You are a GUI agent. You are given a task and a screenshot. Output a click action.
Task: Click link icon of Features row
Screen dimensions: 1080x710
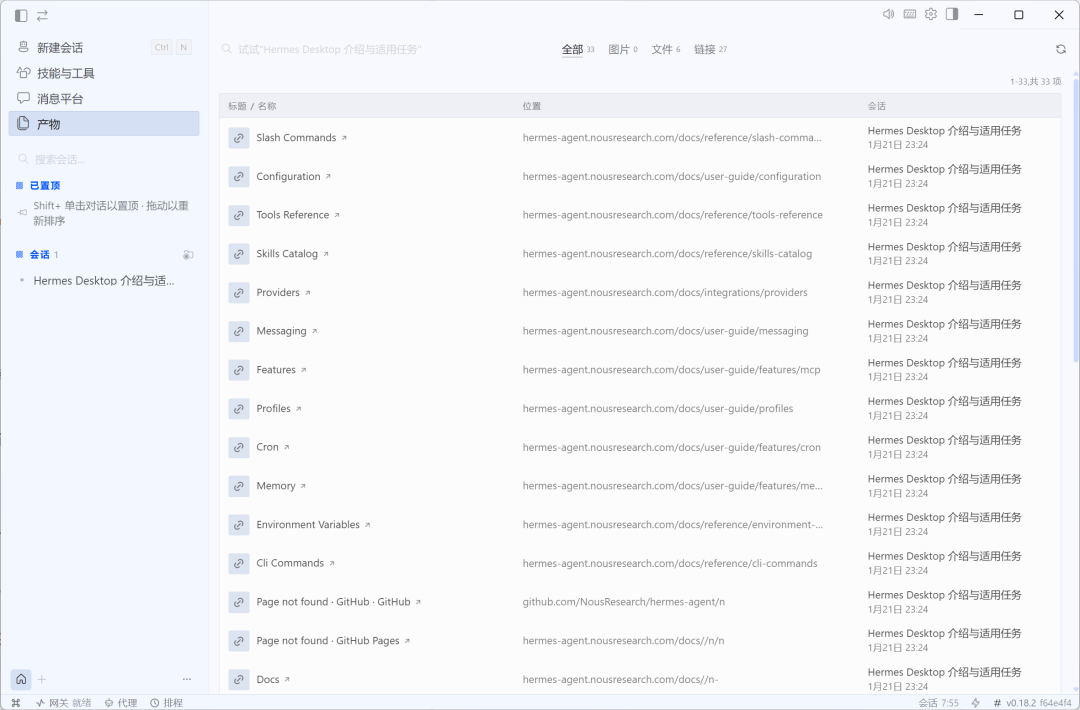click(238, 370)
